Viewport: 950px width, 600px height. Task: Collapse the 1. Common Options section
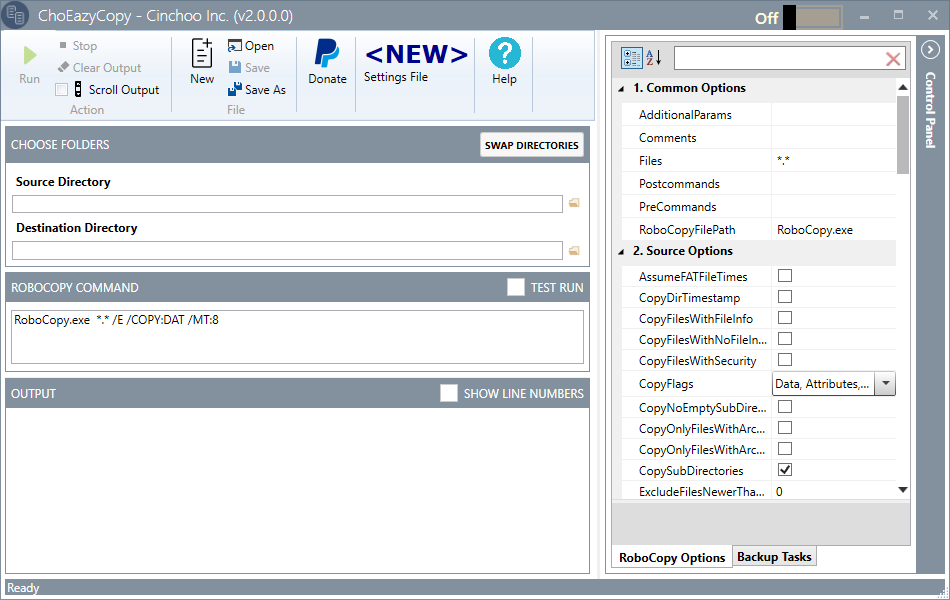tap(621, 88)
